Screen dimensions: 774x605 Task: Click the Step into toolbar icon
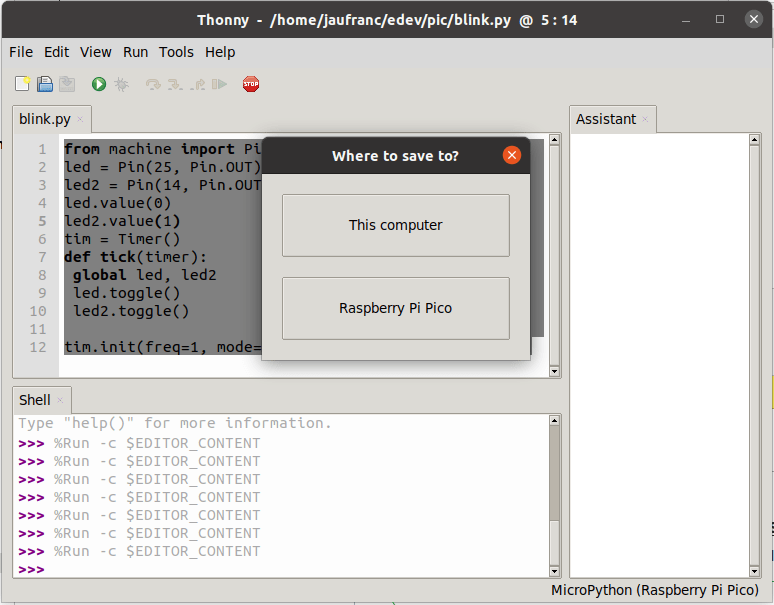tap(175, 85)
